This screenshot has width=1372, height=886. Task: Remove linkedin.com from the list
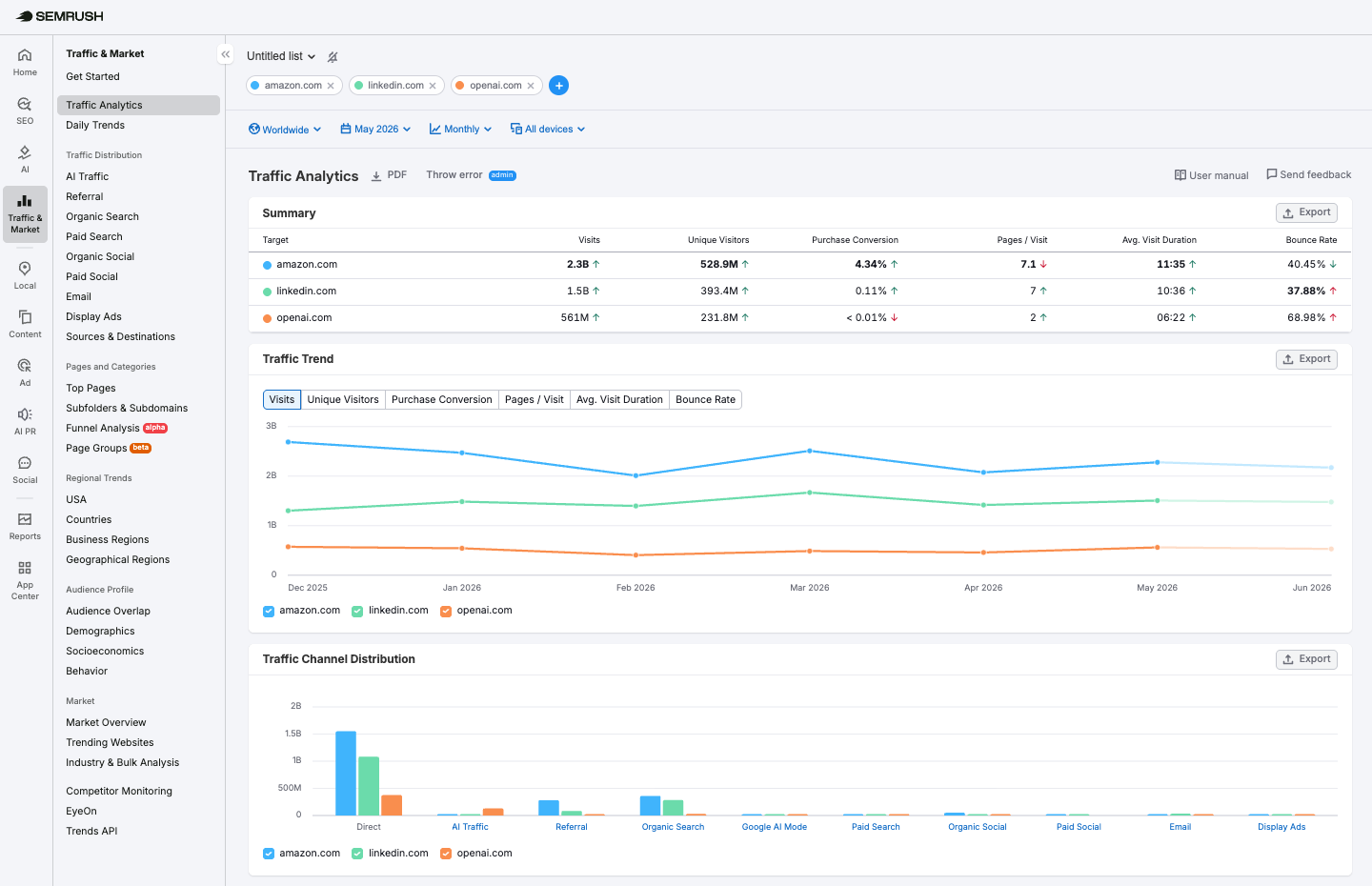pos(433,86)
